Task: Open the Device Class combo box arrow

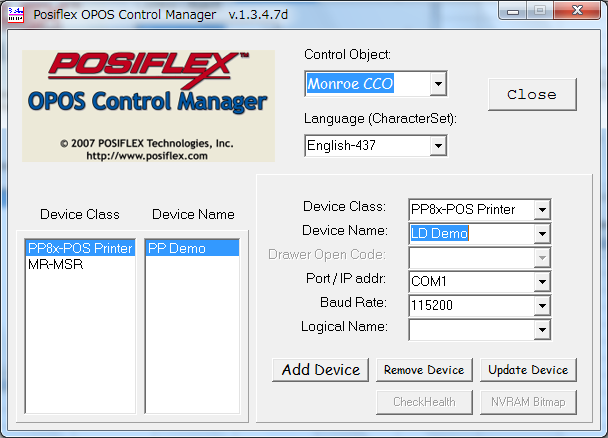Action: click(542, 210)
